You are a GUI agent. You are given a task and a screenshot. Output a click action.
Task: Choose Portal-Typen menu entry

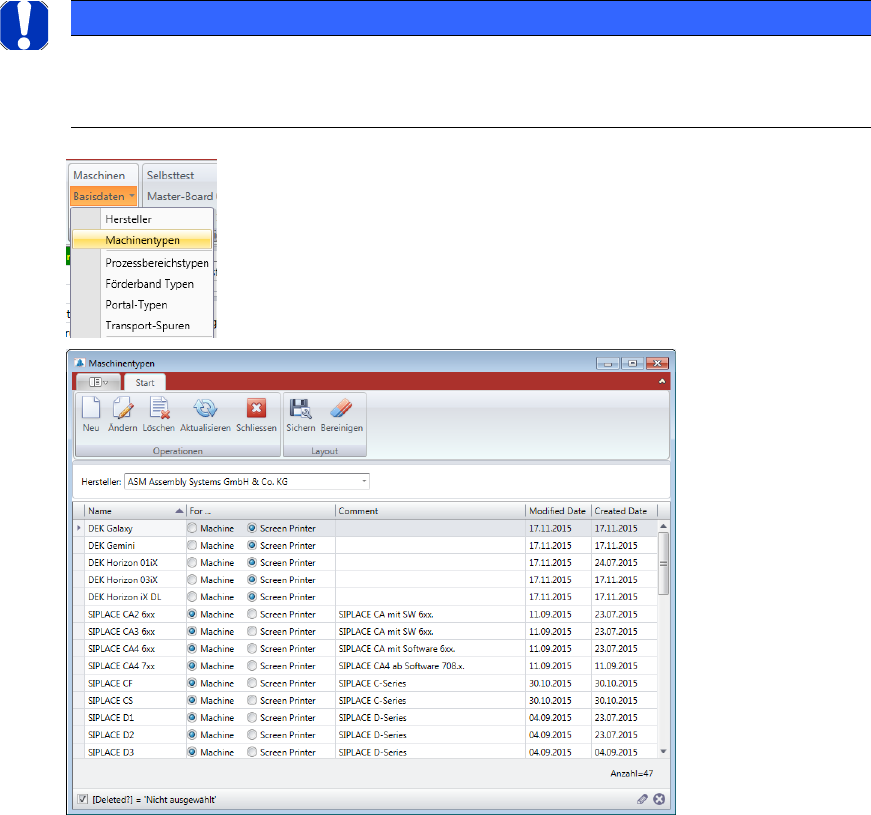[136, 304]
